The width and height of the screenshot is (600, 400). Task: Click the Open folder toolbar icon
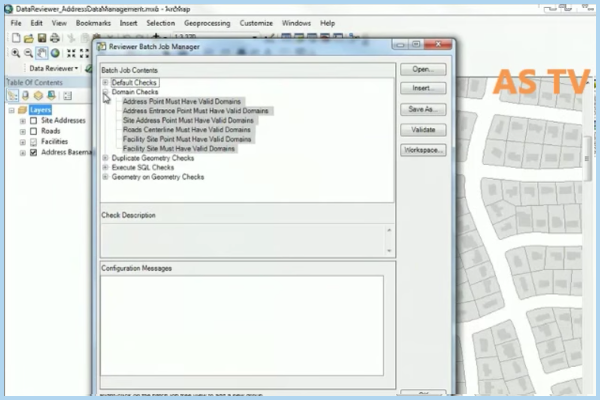[x=29, y=38]
